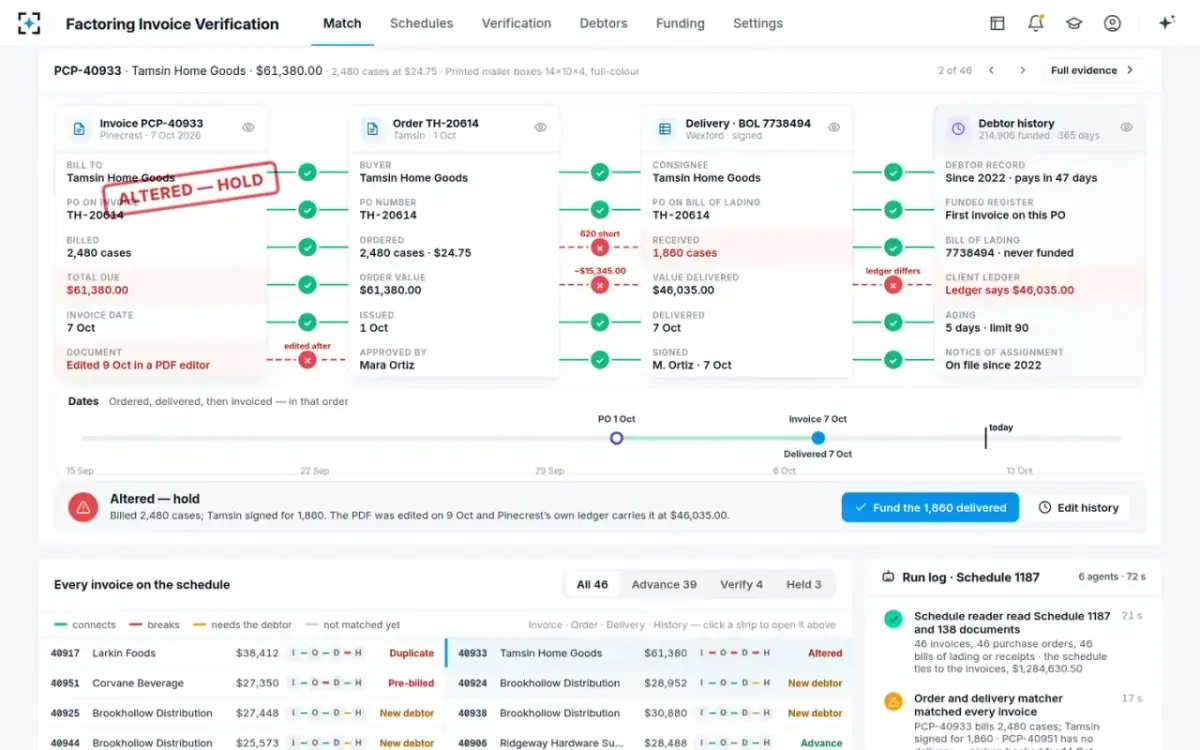Open invoice 40951 Corvane Beverage row
The width and height of the screenshot is (1200, 750).
point(242,683)
